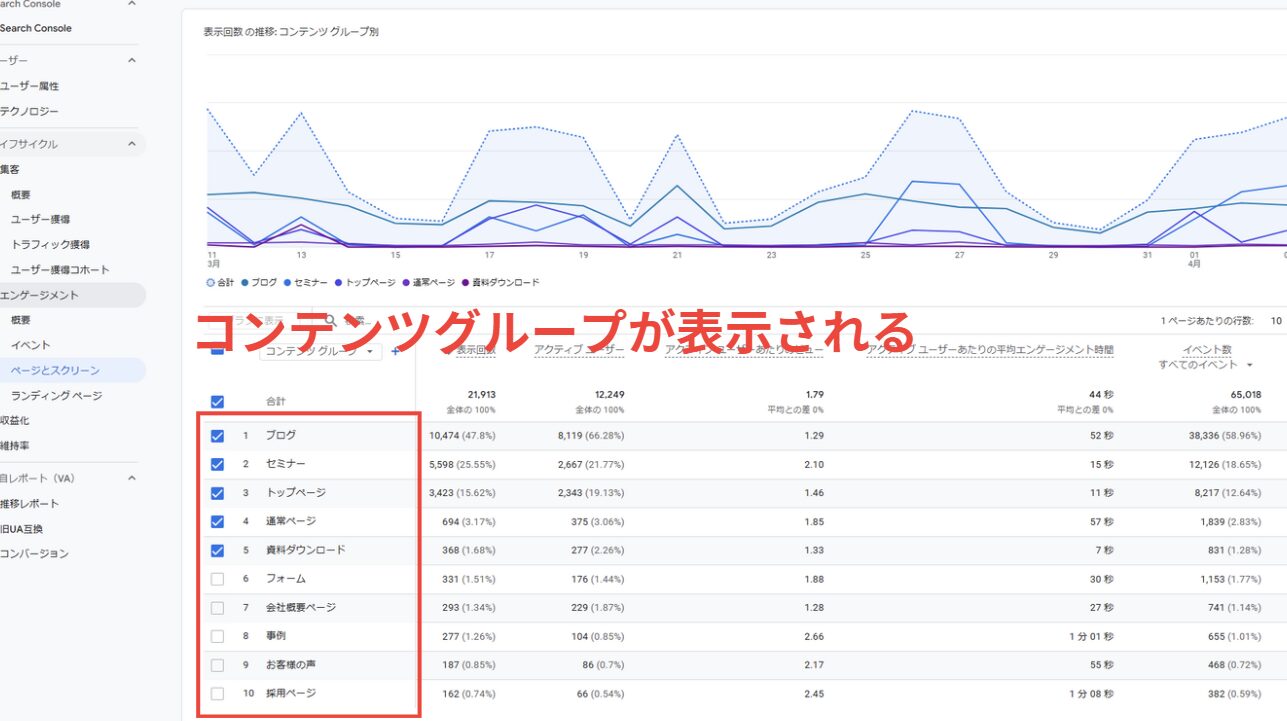Check the フォーム row checkbox
The height and width of the screenshot is (721, 1287).
pyautogui.click(x=217, y=579)
